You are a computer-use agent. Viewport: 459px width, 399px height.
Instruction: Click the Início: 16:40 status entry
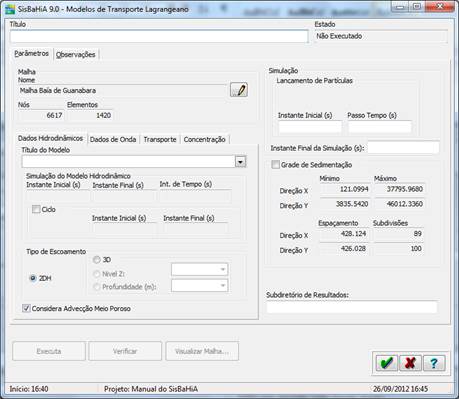pos(29,389)
